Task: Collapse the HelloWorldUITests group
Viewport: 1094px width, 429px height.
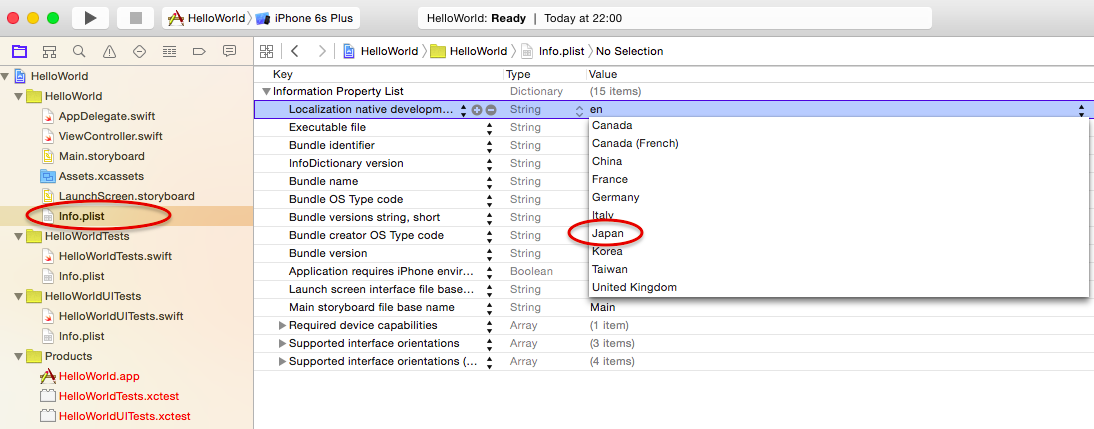Action: 19,296
